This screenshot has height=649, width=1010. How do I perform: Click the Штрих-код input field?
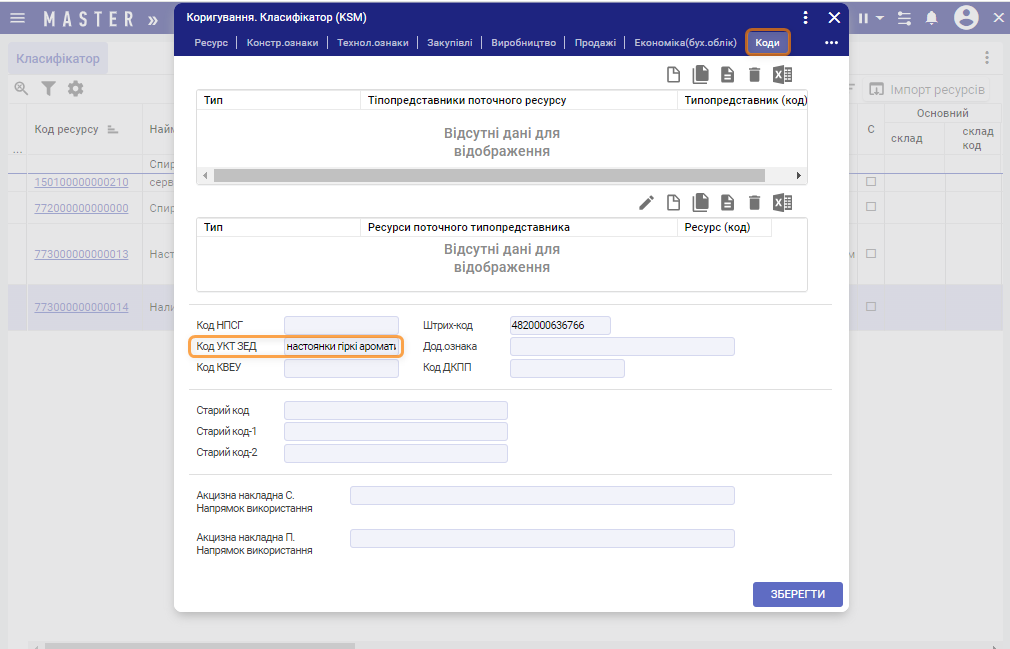coord(560,325)
